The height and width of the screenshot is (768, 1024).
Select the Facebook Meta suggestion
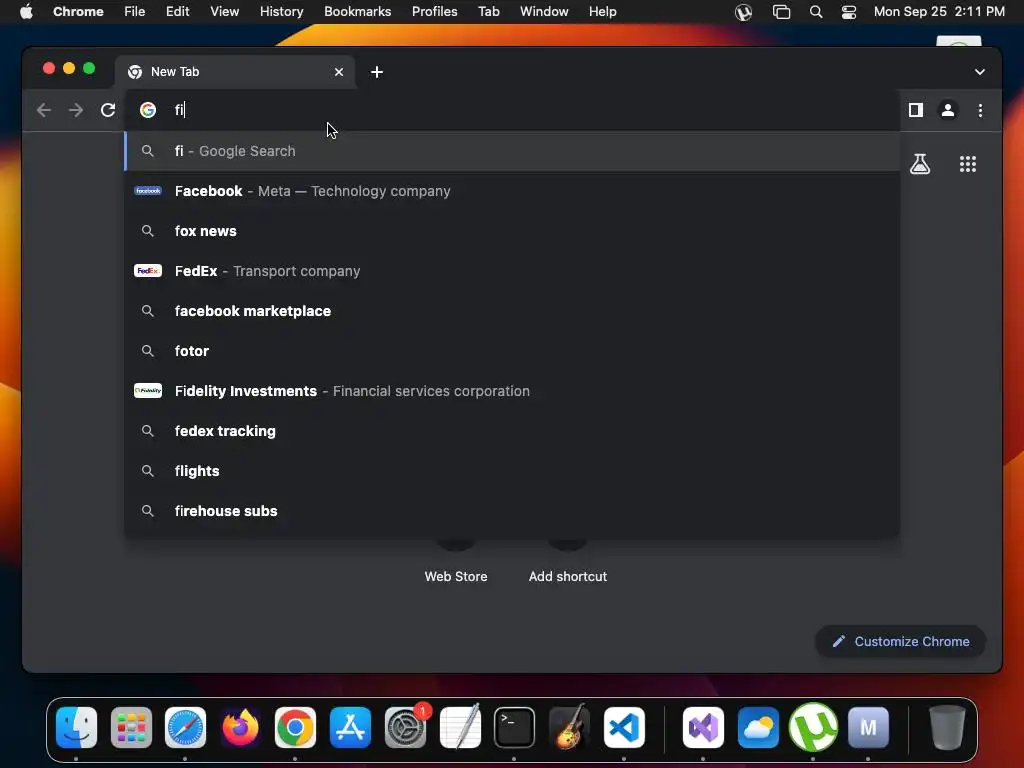click(512, 191)
